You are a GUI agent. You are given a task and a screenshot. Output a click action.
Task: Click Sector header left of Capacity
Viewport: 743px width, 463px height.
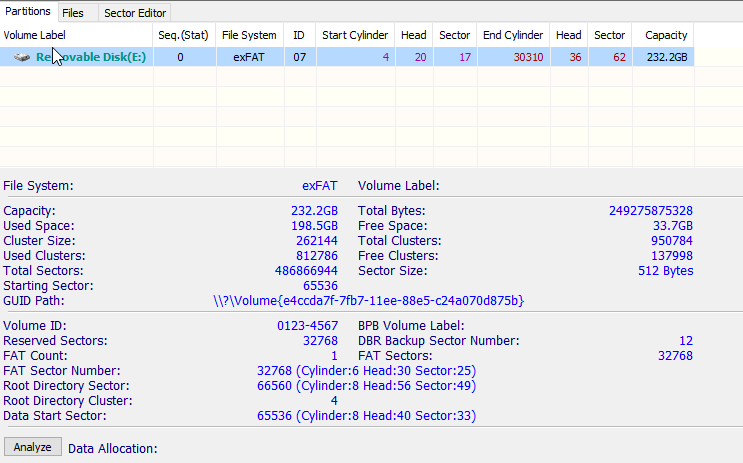[x=609, y=35]
